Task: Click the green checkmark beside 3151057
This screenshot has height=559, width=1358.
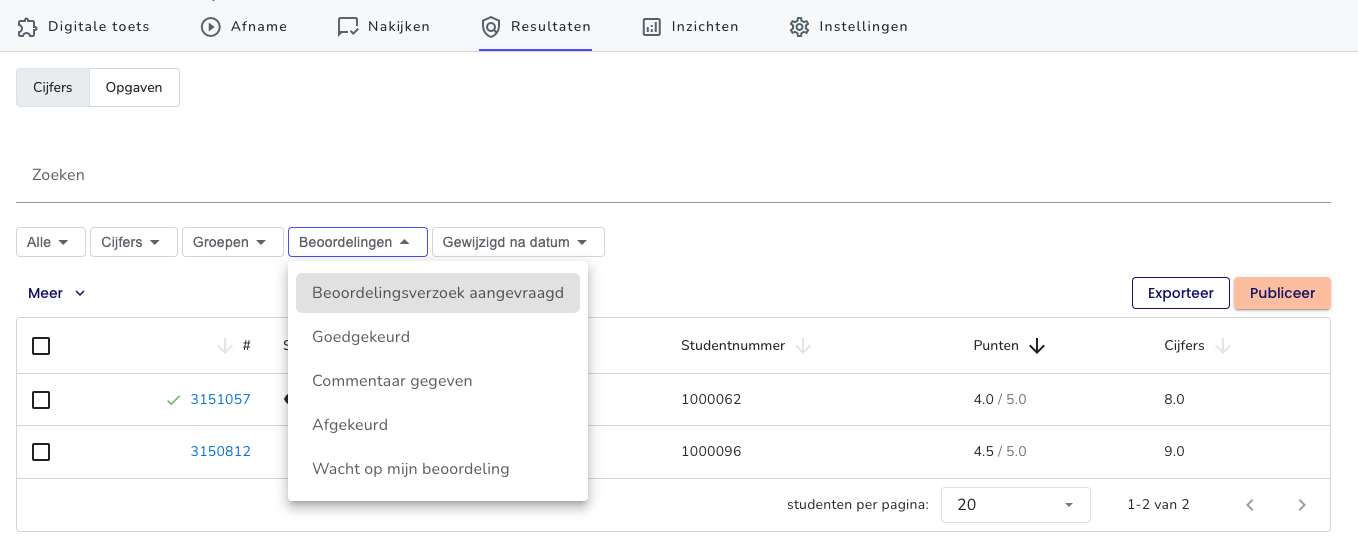Action: coord(174,400)
